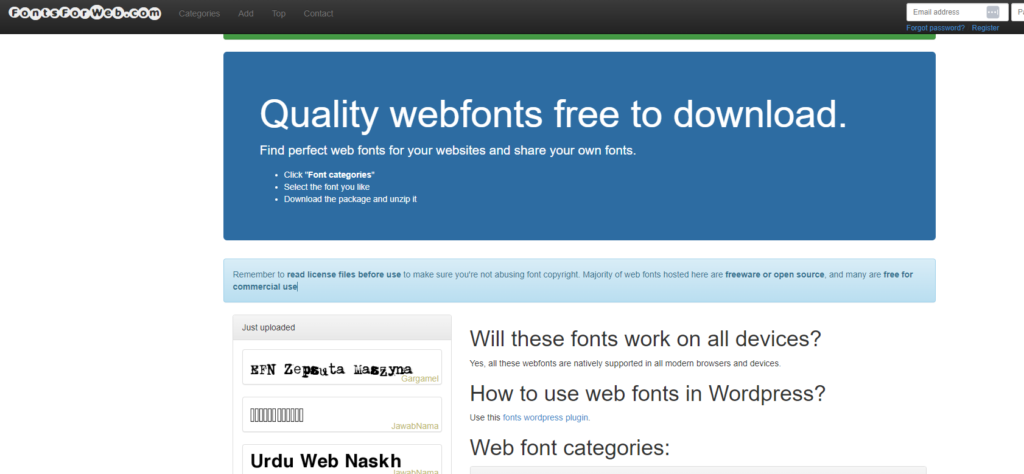Click the read license files before use text
1024x474 pixels.
pos(344,275)
